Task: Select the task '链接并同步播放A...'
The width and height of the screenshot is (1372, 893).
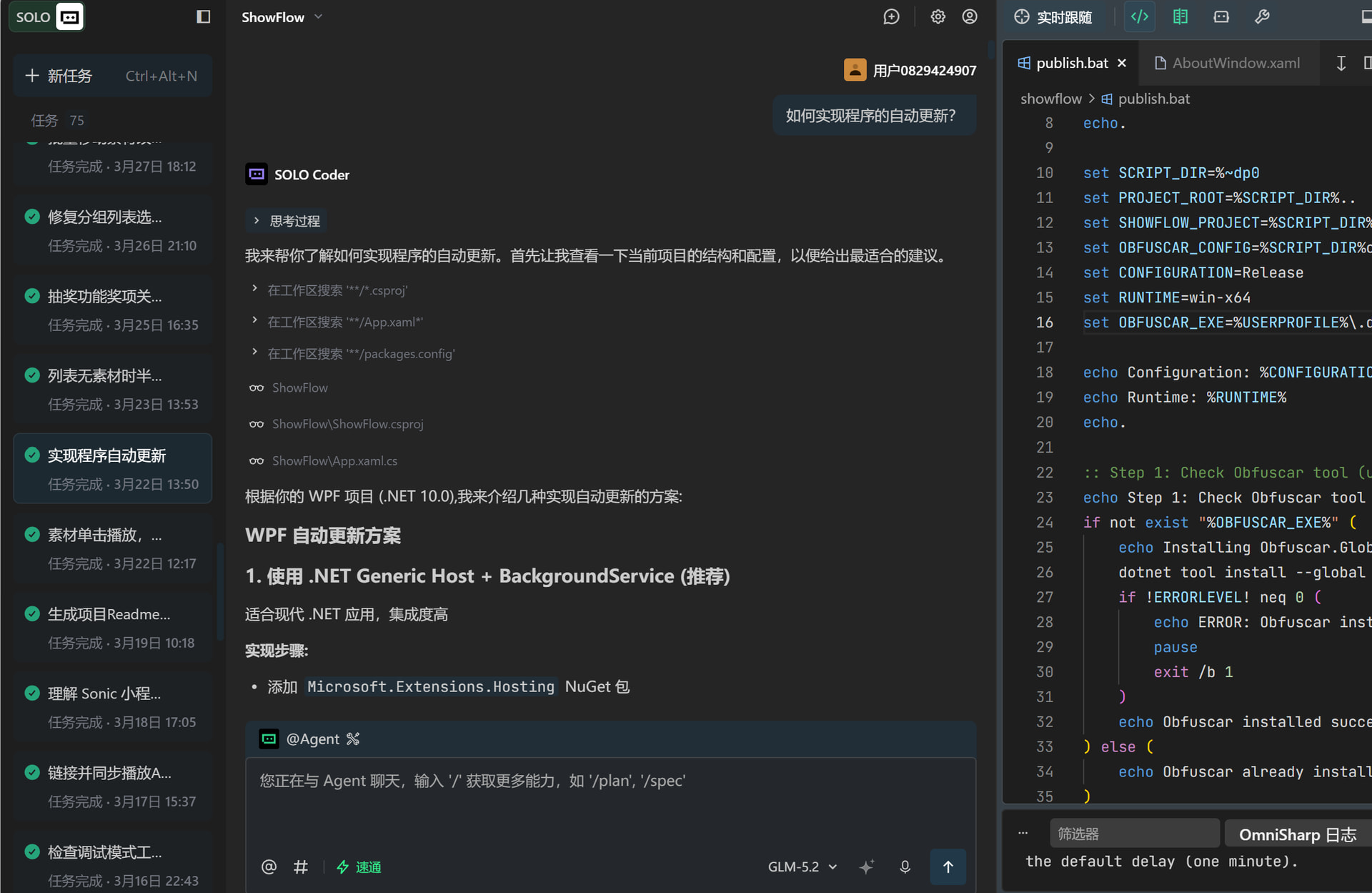Action: tap(112, 786)
